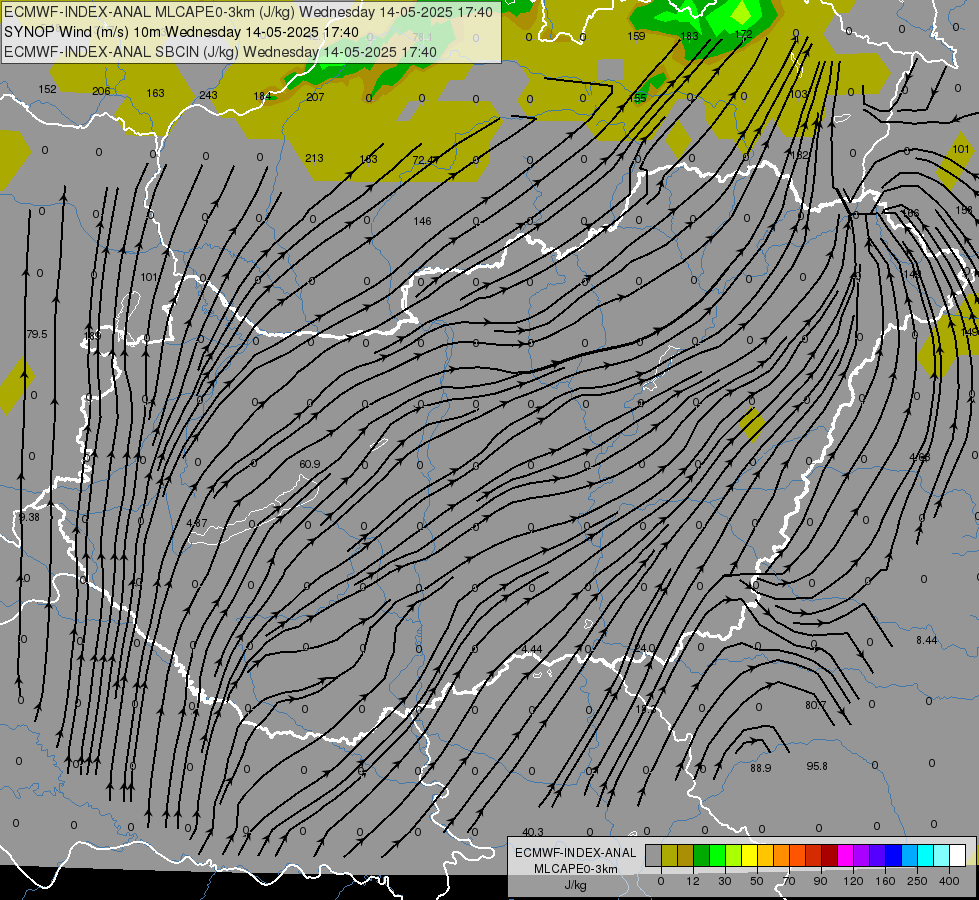The height and width of the screenshot is (900, 979).
Task: Click the map value '8.44'
Action: (x=927, y=640)
